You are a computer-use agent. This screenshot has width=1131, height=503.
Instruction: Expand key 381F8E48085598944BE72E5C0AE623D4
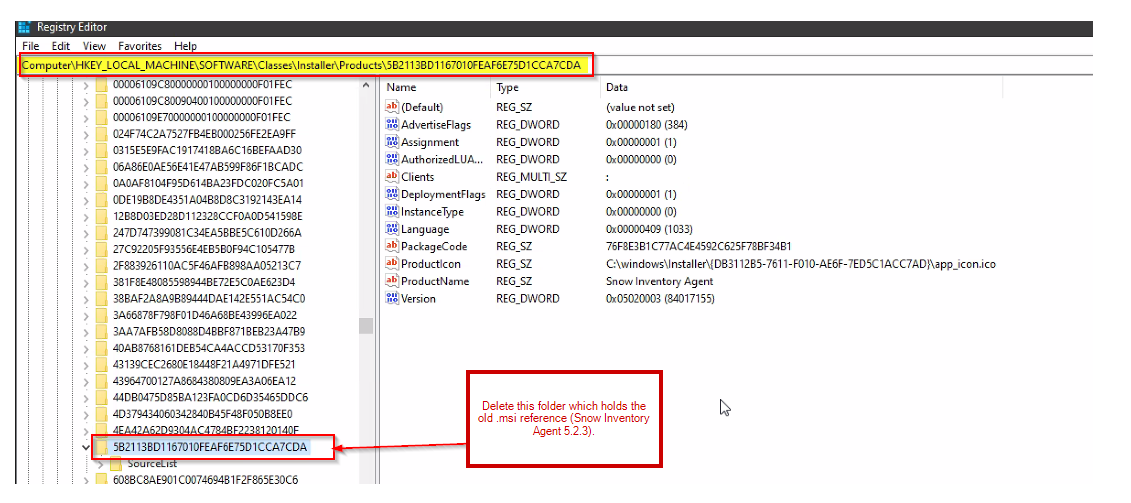coord(86,282)
